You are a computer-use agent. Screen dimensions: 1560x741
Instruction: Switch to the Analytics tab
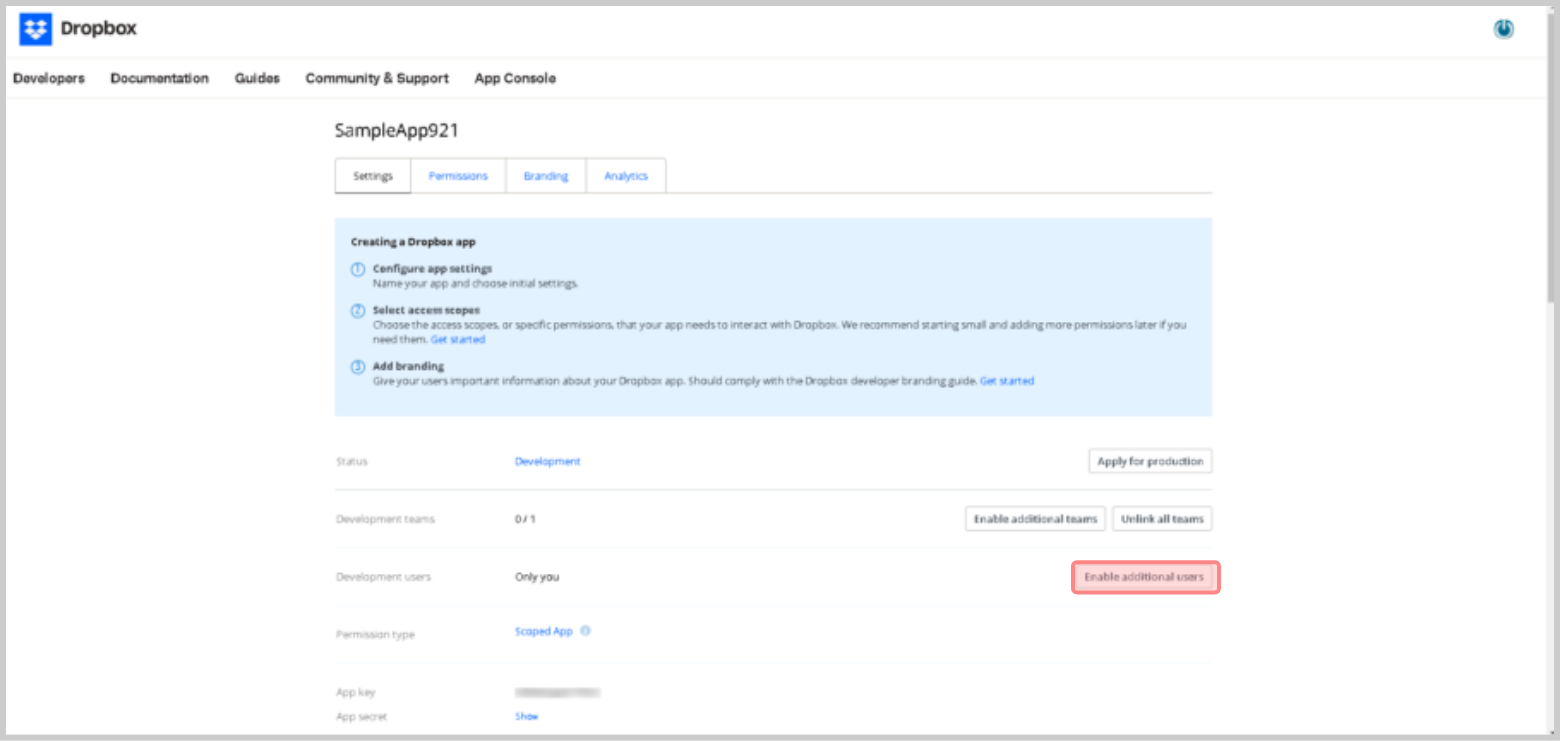point(626,176)
